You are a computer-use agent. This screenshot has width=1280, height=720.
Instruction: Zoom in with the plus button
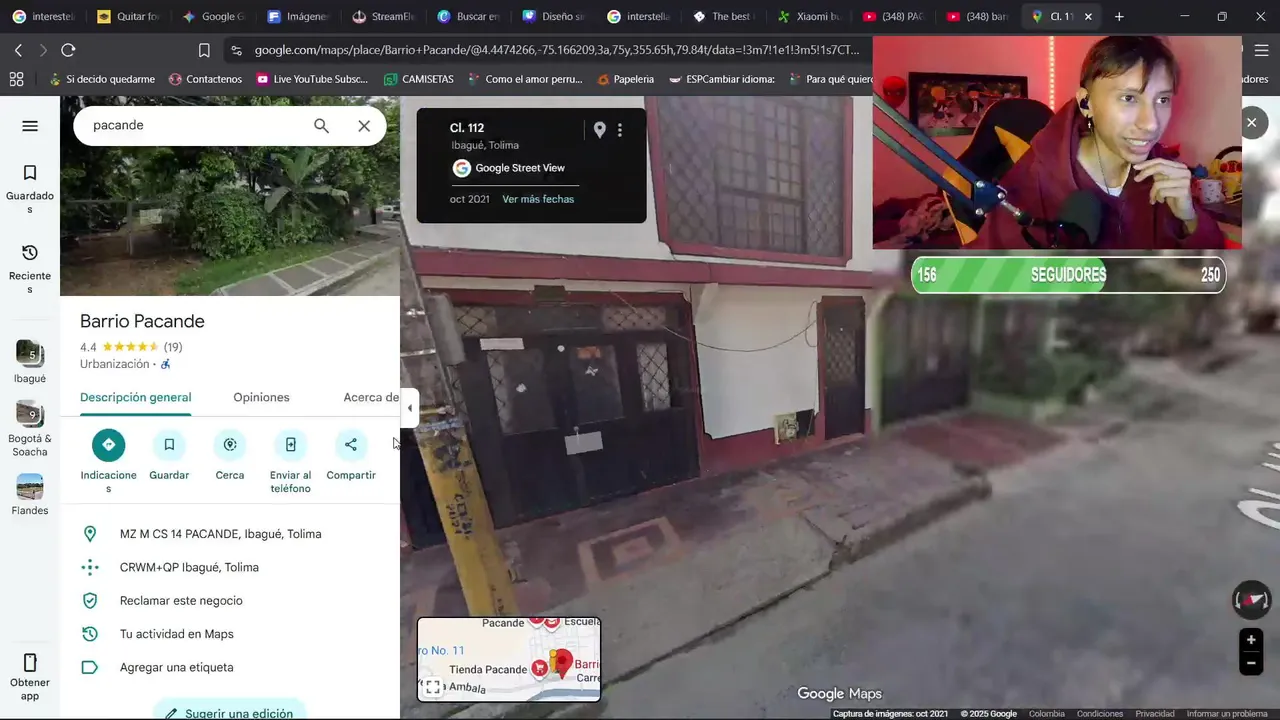pyautogui.click(x=1251, y=640)
